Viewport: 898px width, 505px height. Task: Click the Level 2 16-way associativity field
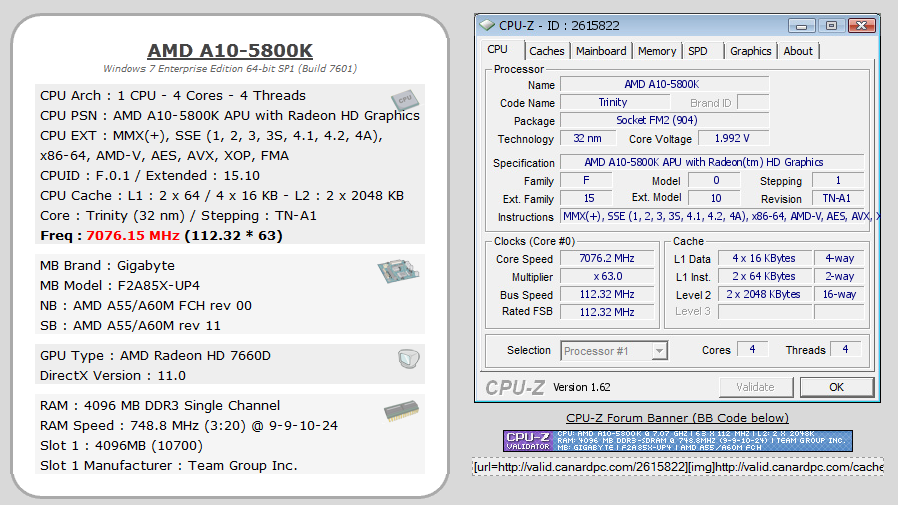tap(839, 294)
